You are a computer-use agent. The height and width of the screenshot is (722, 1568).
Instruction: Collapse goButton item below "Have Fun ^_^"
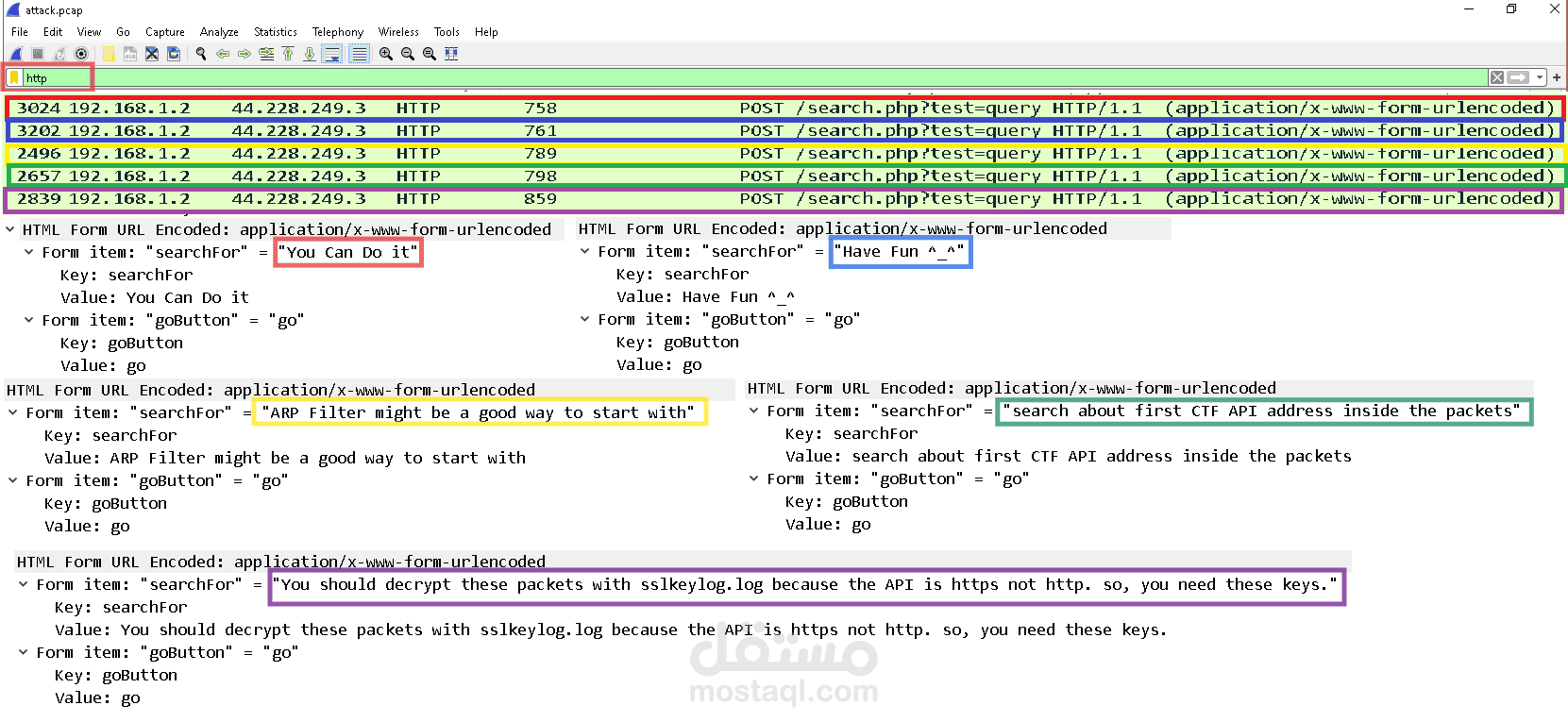[585, 319]
